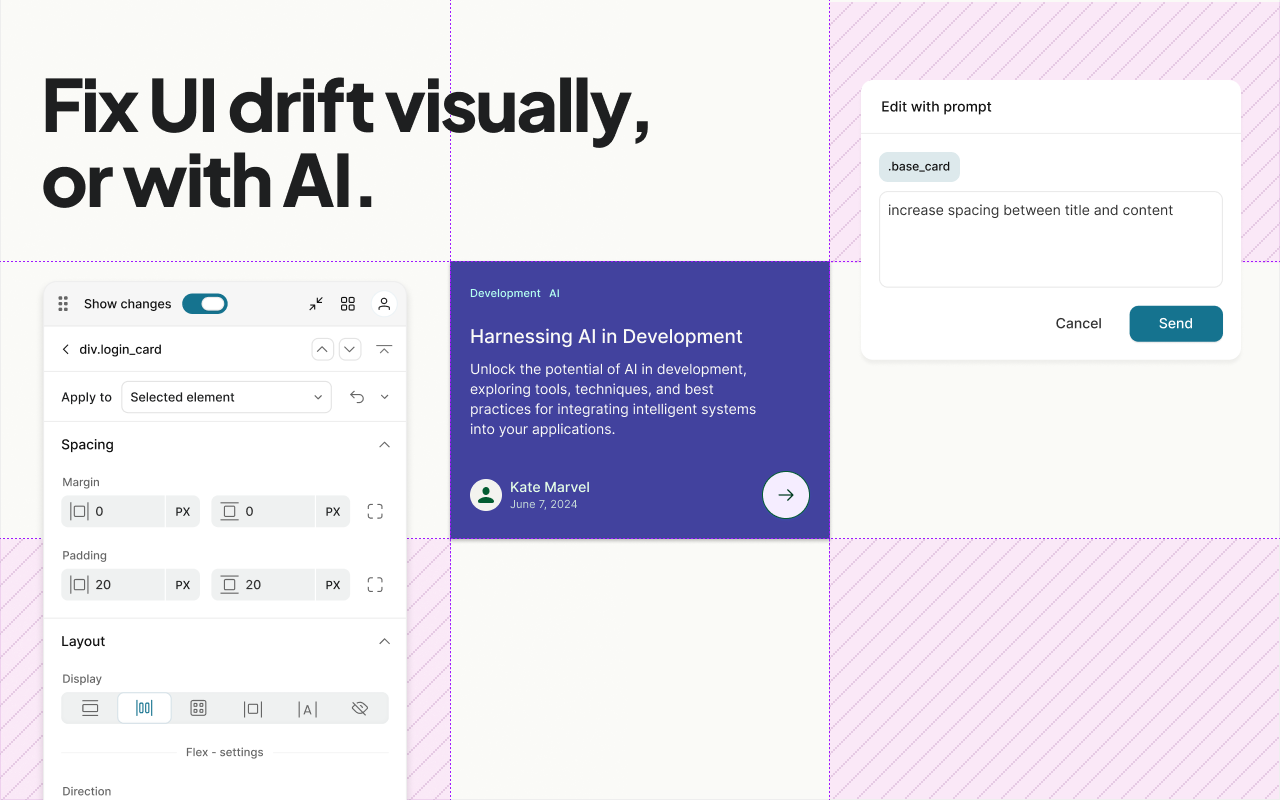The height and width of the screenshot is (800, 1280).
Task: Click Kate Marvel's avatar icon
Action: click(x=486, y=495)
